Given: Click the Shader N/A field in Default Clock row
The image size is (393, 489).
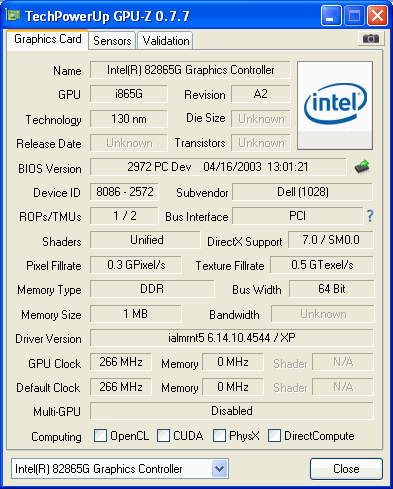Looking at the screenshot, I should click(343, 387).
